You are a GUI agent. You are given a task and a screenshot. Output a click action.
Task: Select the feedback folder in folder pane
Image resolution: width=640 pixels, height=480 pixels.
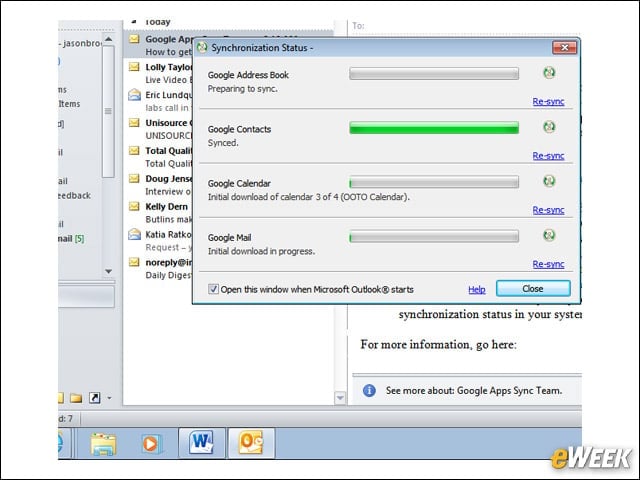[x=74, y=196]
